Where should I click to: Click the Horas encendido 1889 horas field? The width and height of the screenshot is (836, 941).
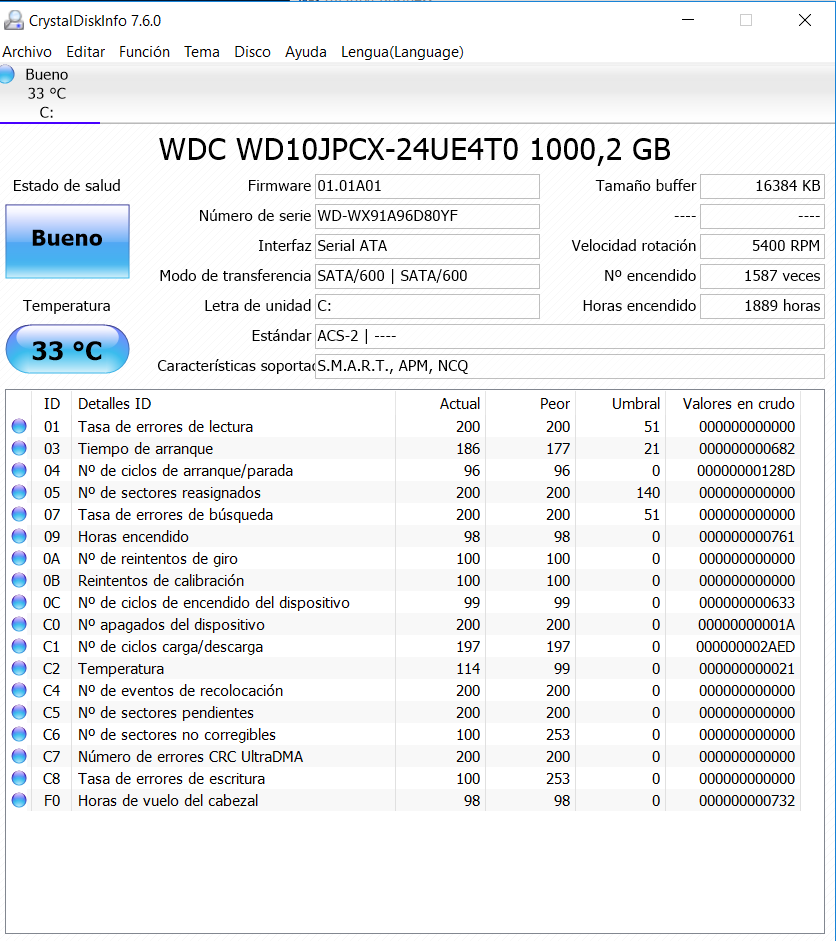point(762,306)
